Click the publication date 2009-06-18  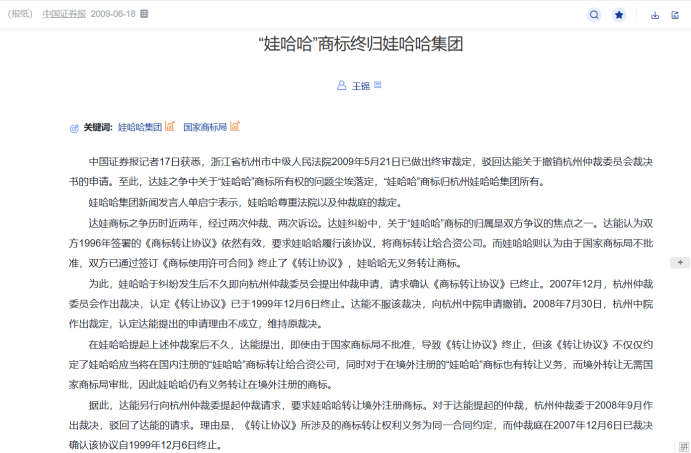(x=113, y=14)
